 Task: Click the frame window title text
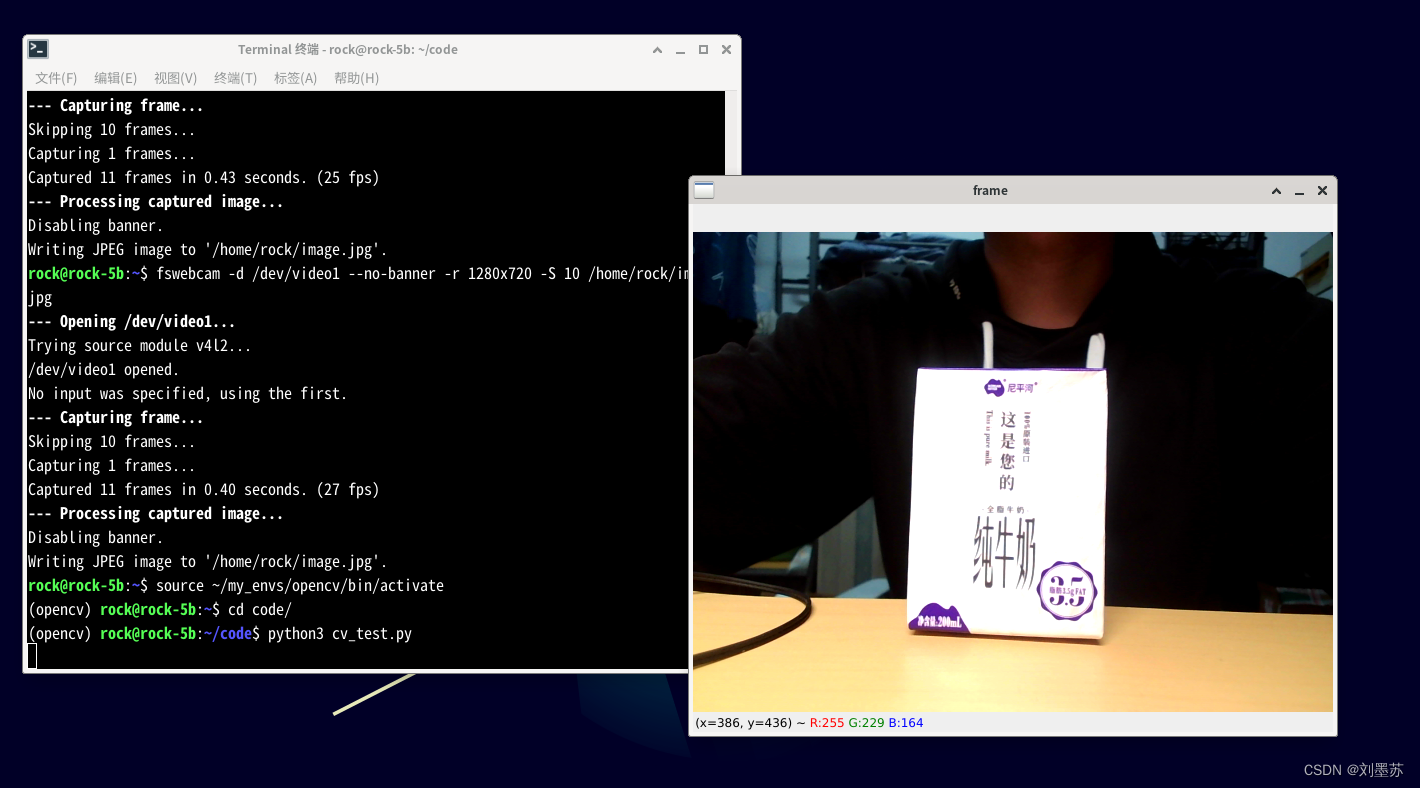(990, 191)
